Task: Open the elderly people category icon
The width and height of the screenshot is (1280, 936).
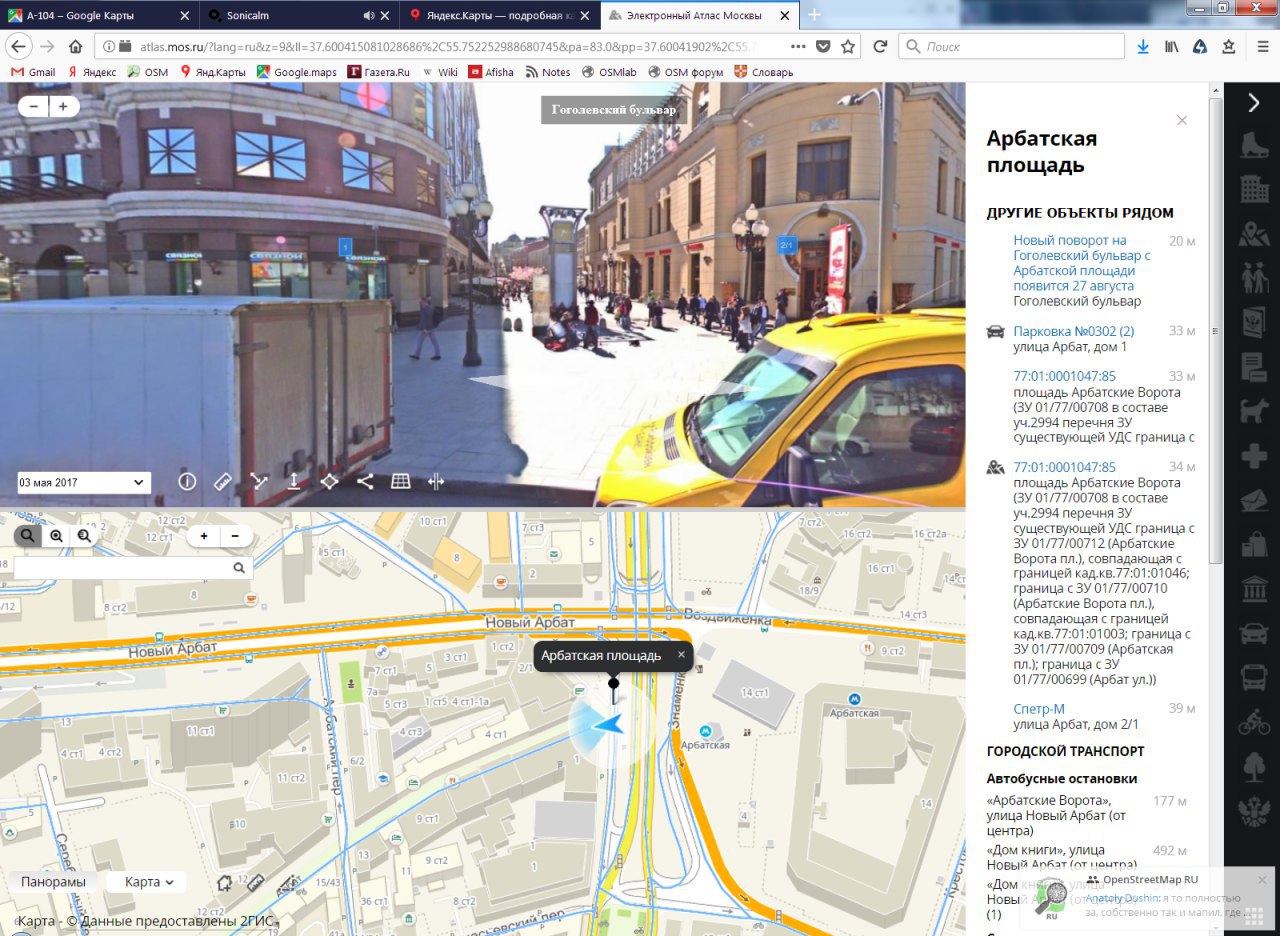Action: point(1254,277)
